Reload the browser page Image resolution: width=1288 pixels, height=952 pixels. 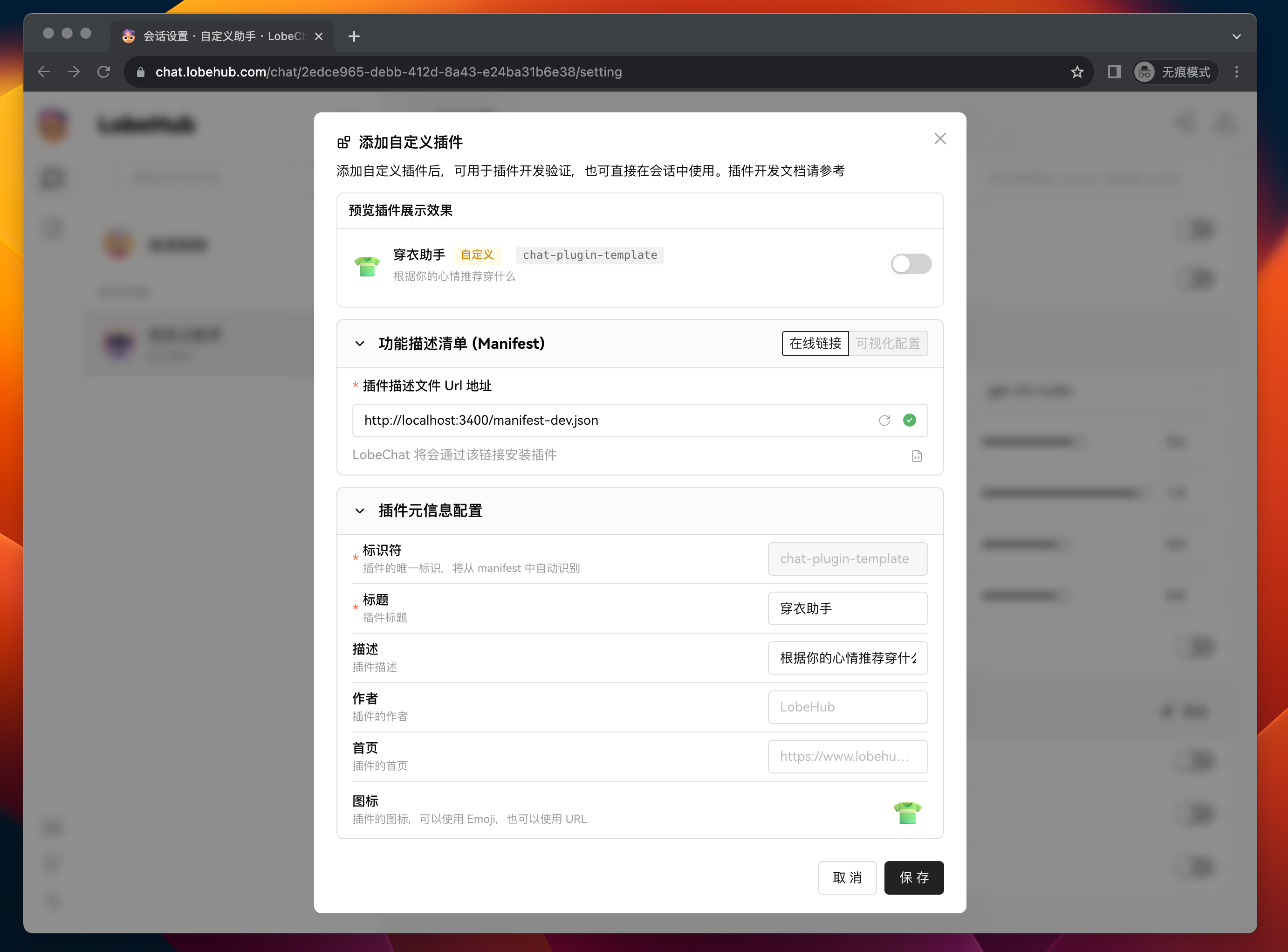point(104,71)
